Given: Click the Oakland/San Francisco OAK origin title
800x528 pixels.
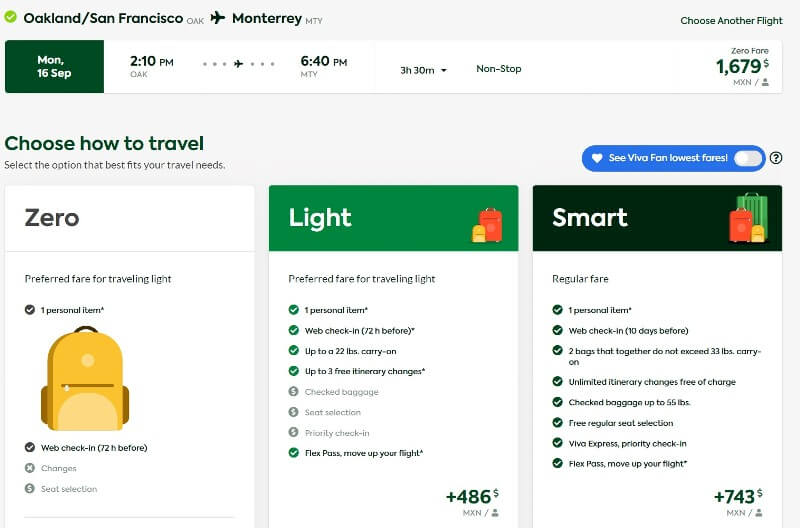Looking at the screenshot, I should (113, 19).
